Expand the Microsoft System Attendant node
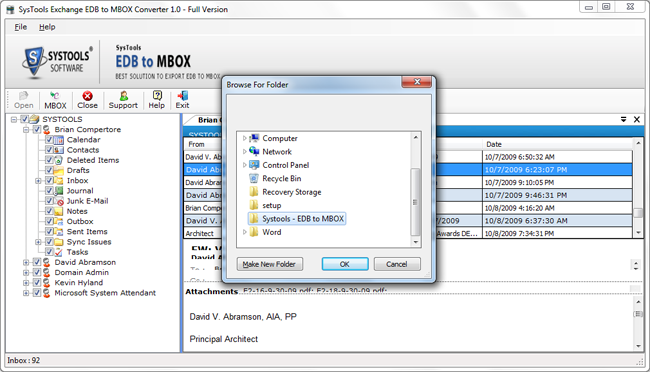Image resolution: width=650 pixels, height=372 pixels. [26, 293]
